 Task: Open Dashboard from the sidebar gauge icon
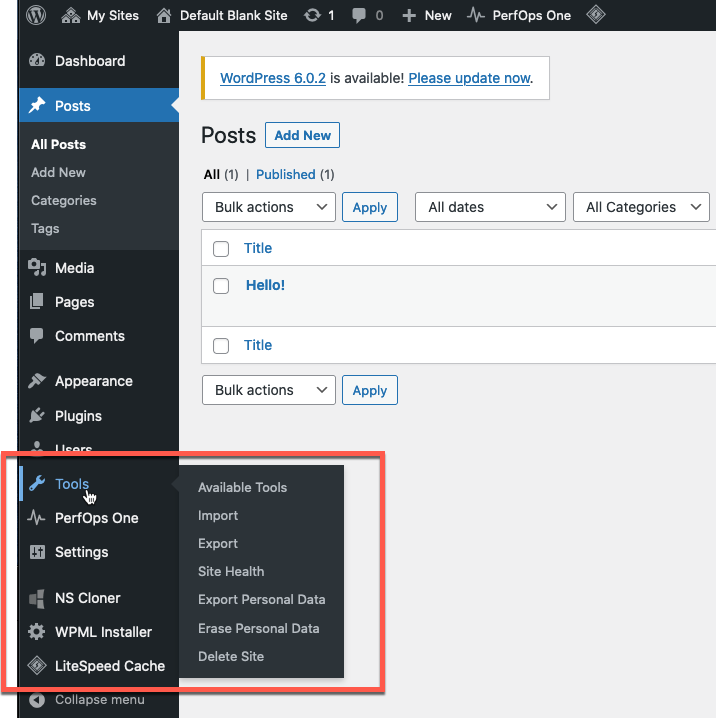[x=37, y=61]
